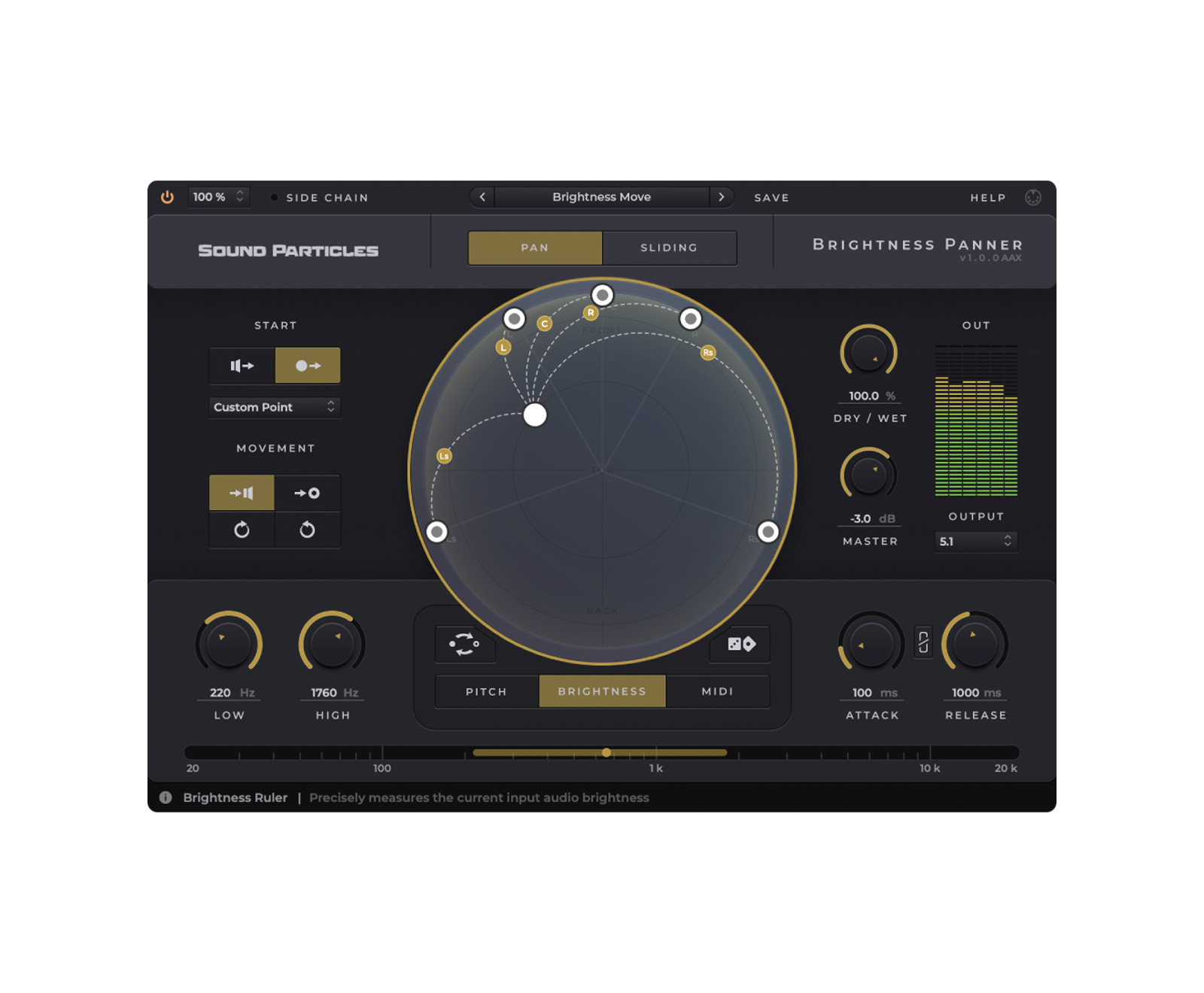
Task: Open the 5.1 output format dropdown
Action: point(975,541)
